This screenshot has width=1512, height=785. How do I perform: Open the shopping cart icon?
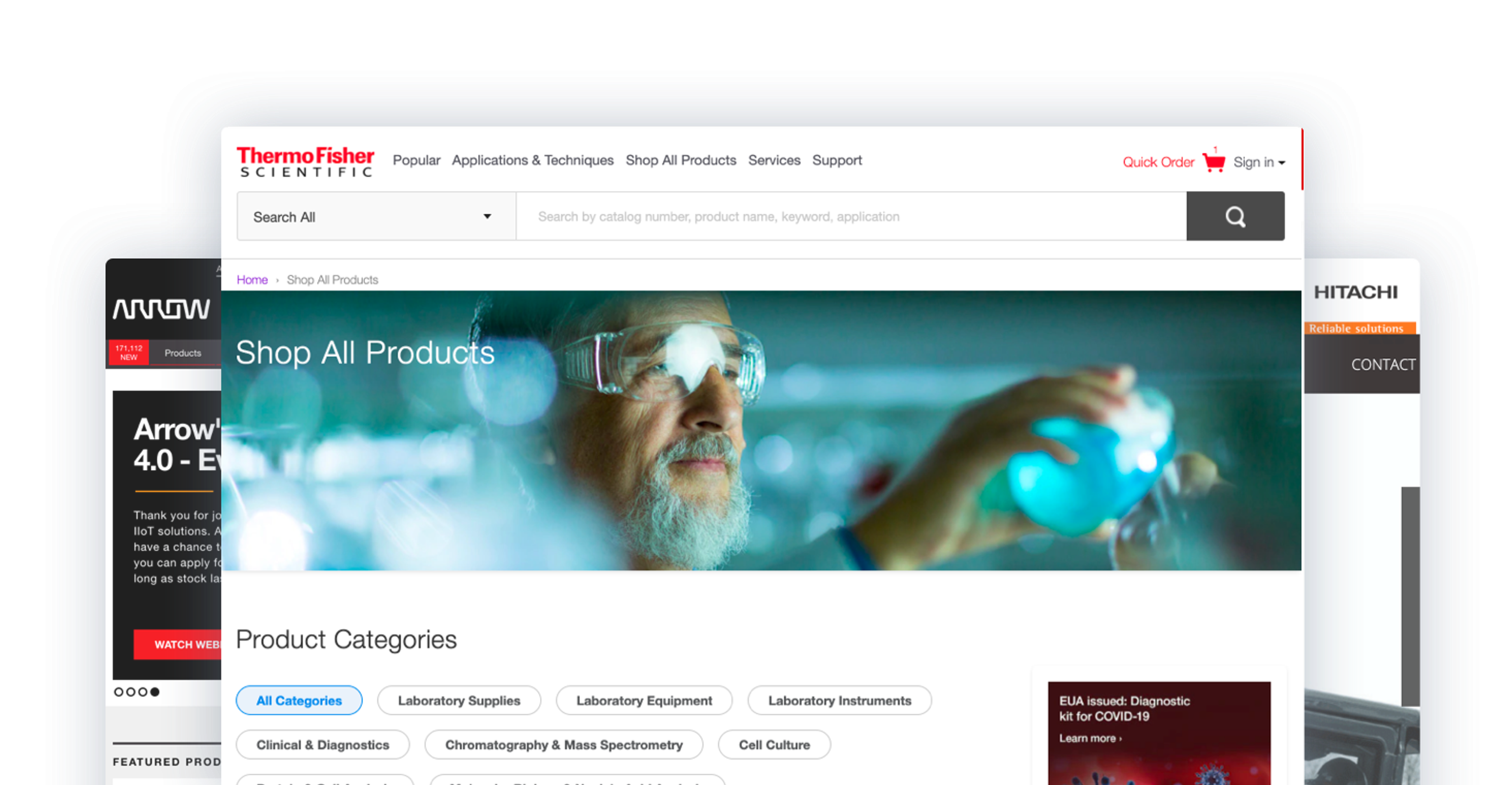pos(1214,161)
